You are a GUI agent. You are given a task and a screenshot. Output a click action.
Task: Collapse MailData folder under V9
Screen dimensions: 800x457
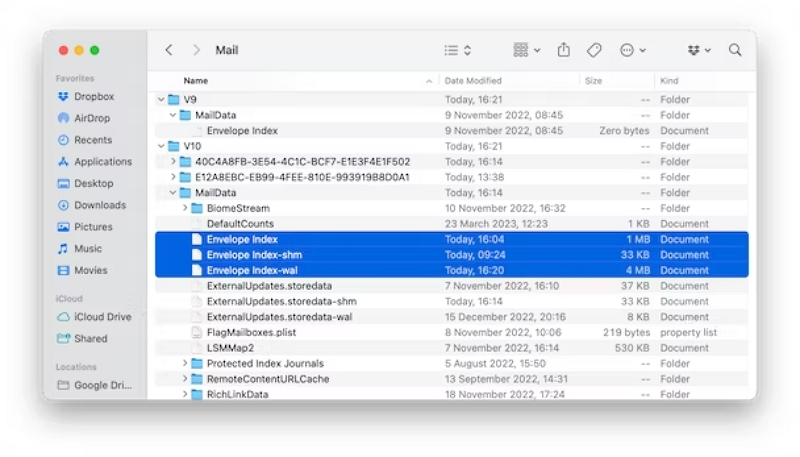click(173, 115)
